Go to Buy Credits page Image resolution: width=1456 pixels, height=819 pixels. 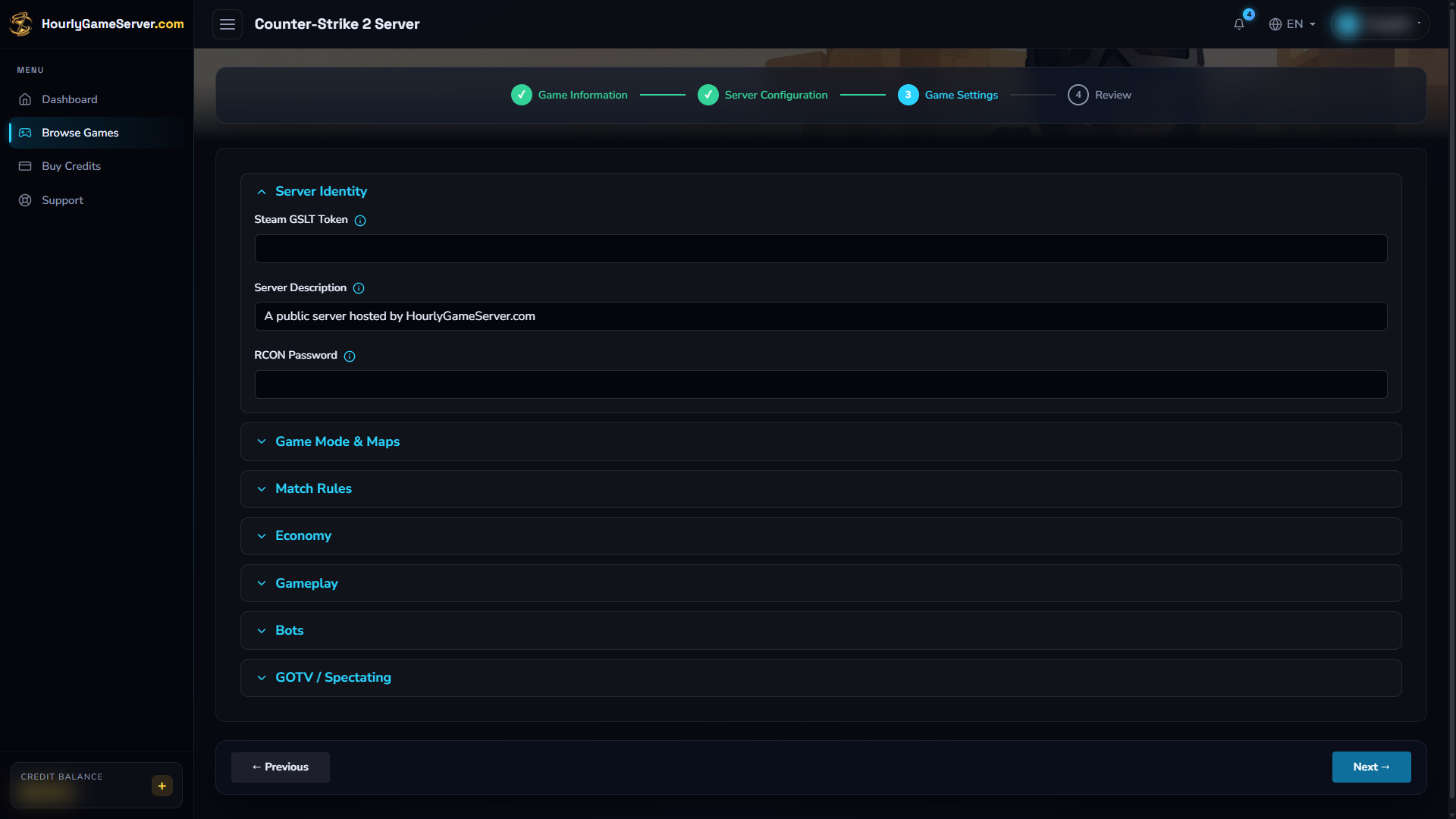[96, 166]
